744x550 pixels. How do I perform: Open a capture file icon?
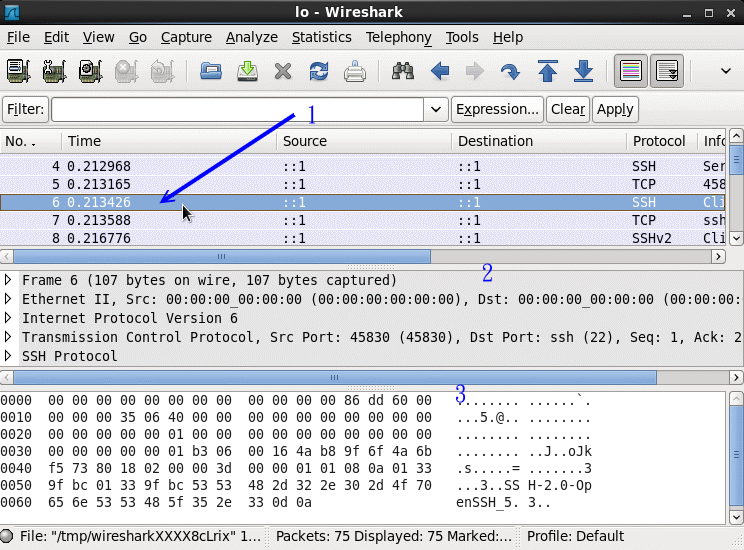point(211,71)
